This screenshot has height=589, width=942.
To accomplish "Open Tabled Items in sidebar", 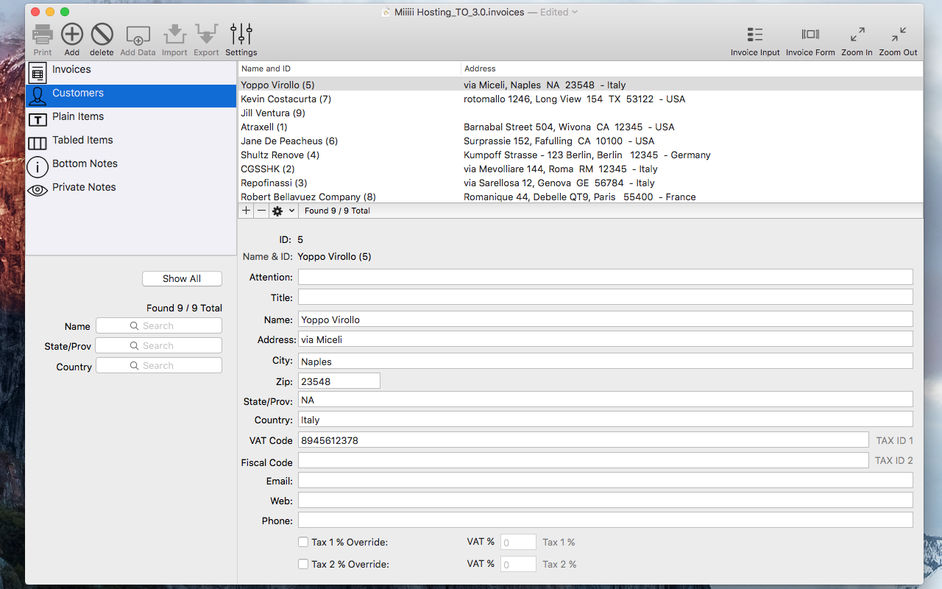I will (x=131, y=142).
